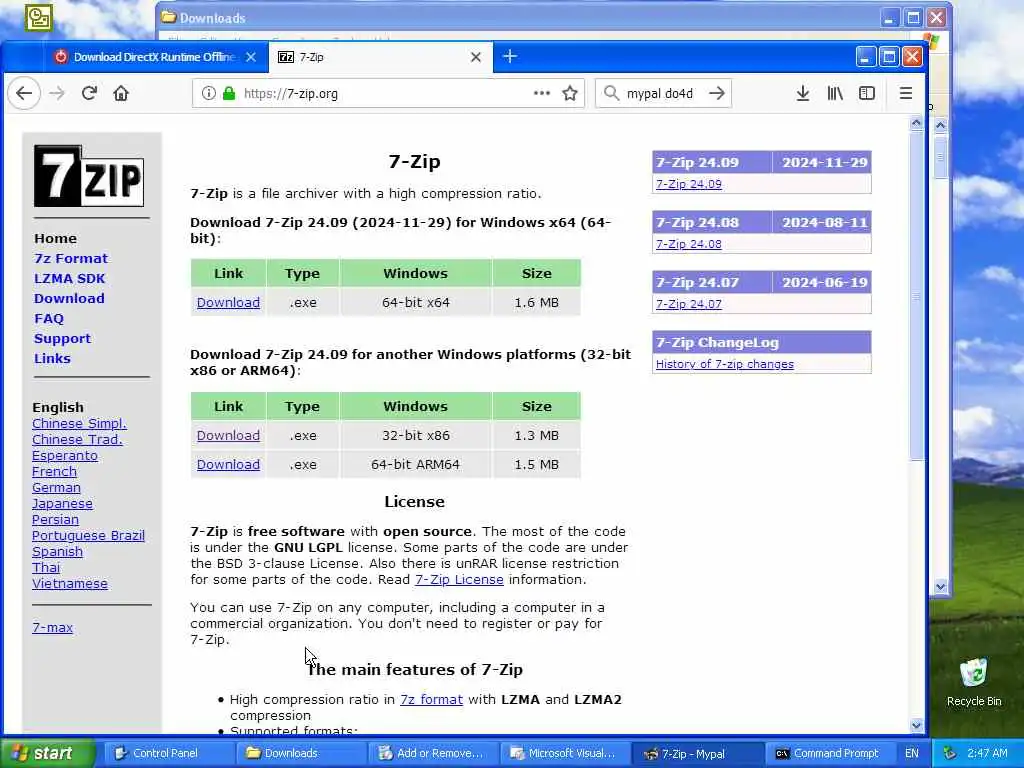Click the page scrollbar down arrow
Viewport: 1024px width, 768px height.
point(916,725)
